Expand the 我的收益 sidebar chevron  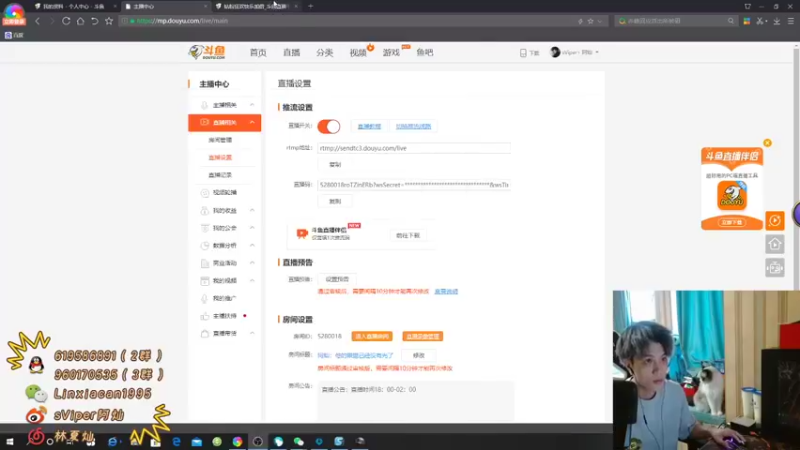point(252,210)
